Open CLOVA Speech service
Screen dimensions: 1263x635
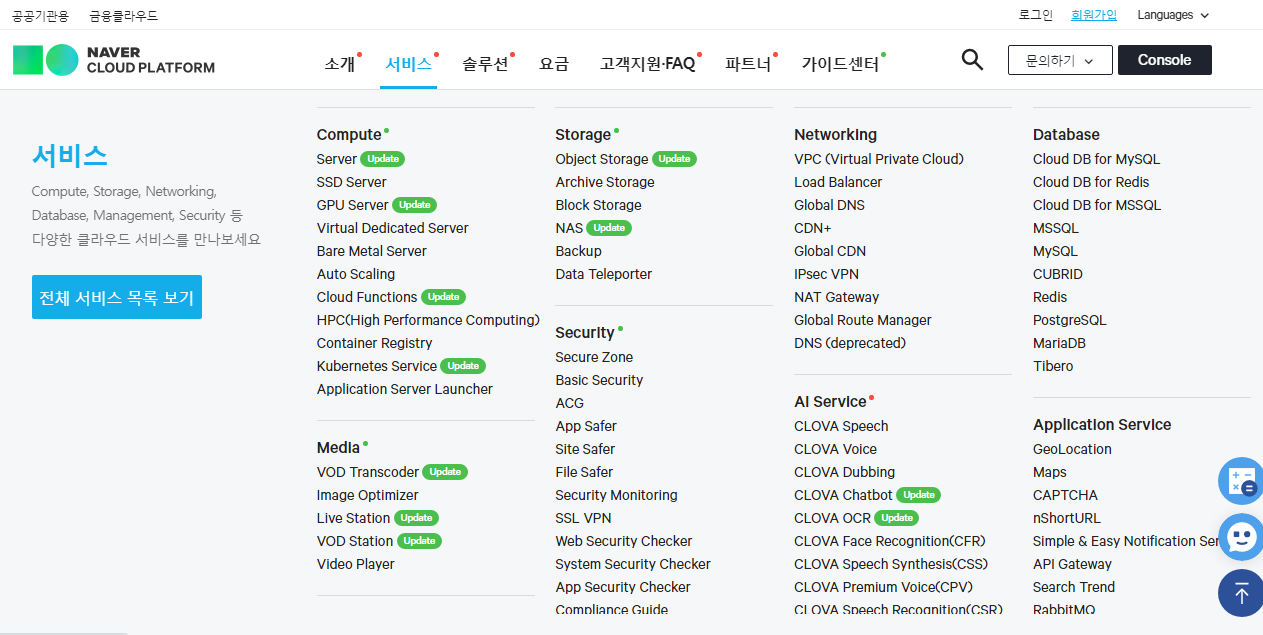coord(841,426)
